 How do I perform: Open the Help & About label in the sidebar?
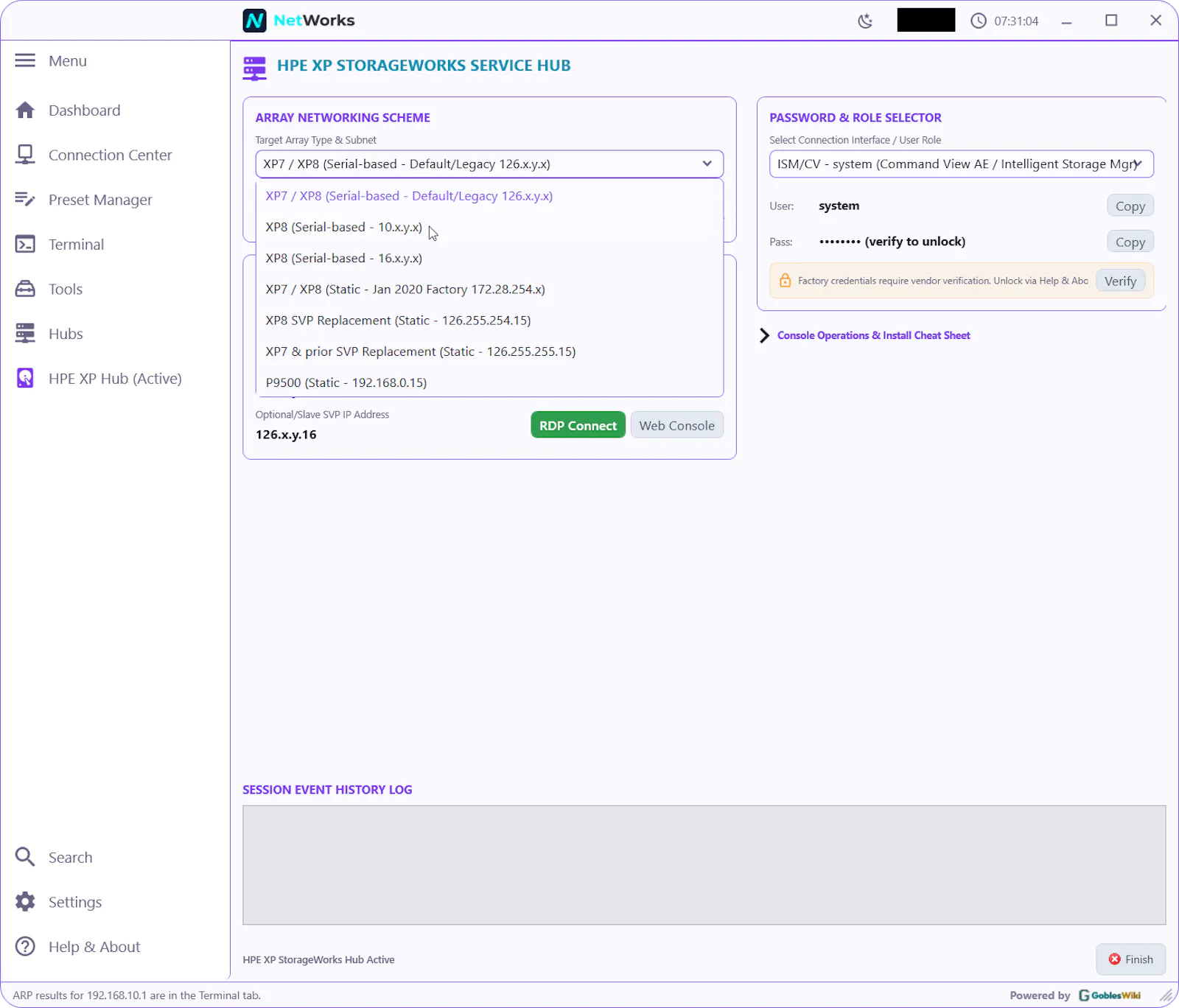94,946
